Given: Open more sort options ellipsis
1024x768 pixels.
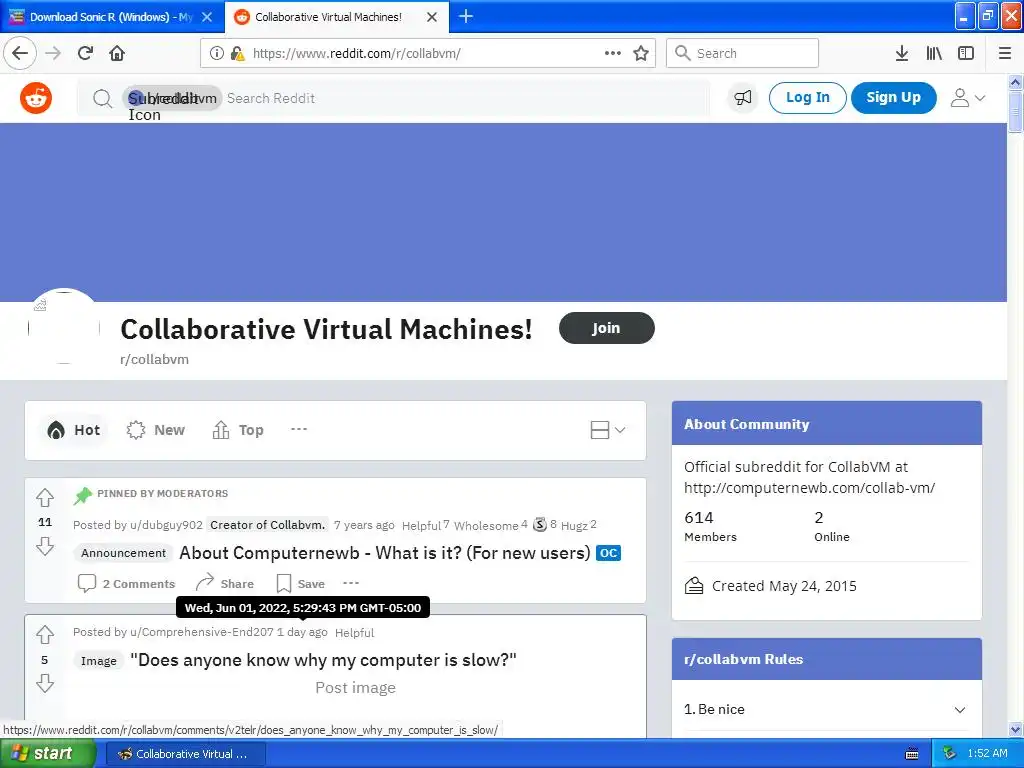Looking at the screenshot, I should tap(298, 429).
